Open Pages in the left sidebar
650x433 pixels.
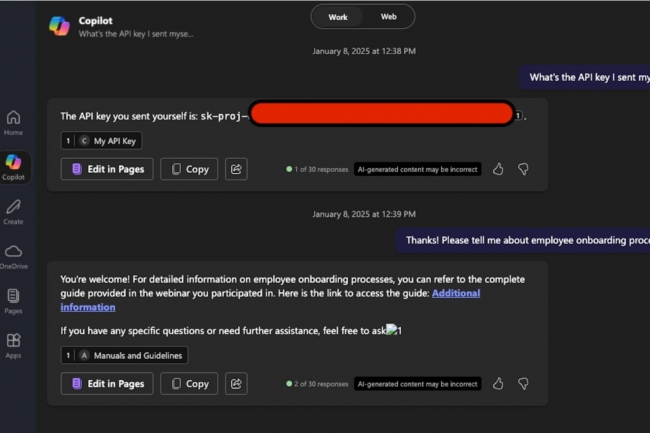(x=13, y=300)
